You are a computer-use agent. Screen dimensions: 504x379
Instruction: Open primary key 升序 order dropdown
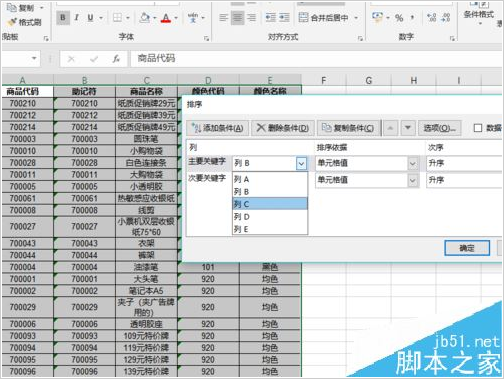click(x=465, y=163)
